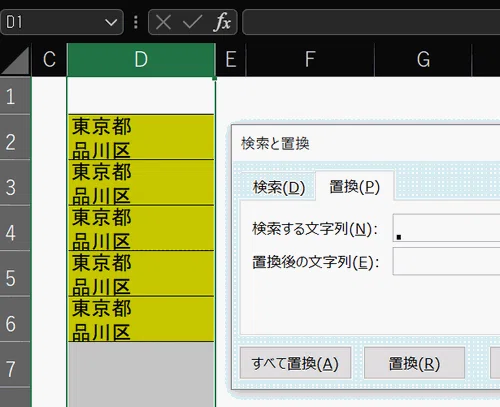Click the 検索と置換 dialog title bar
Viewport: 500px width, 407px height.
click(366, 144)
